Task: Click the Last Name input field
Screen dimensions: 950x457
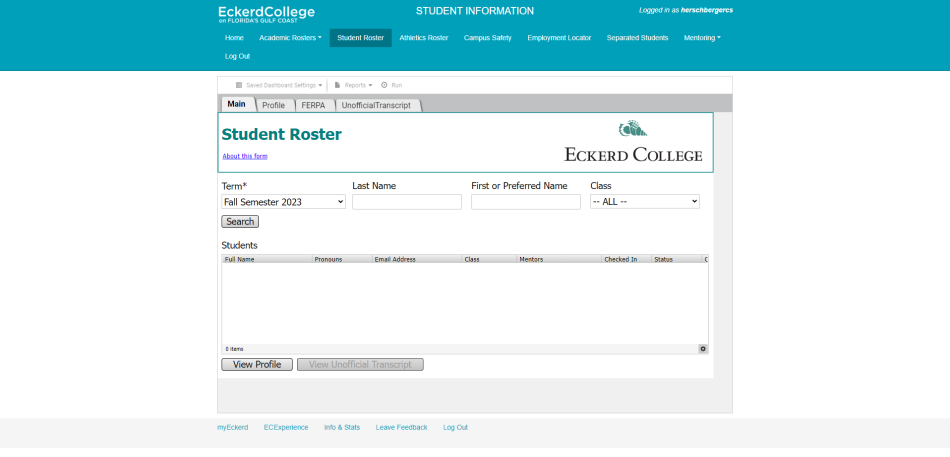Action: point(406,202)
